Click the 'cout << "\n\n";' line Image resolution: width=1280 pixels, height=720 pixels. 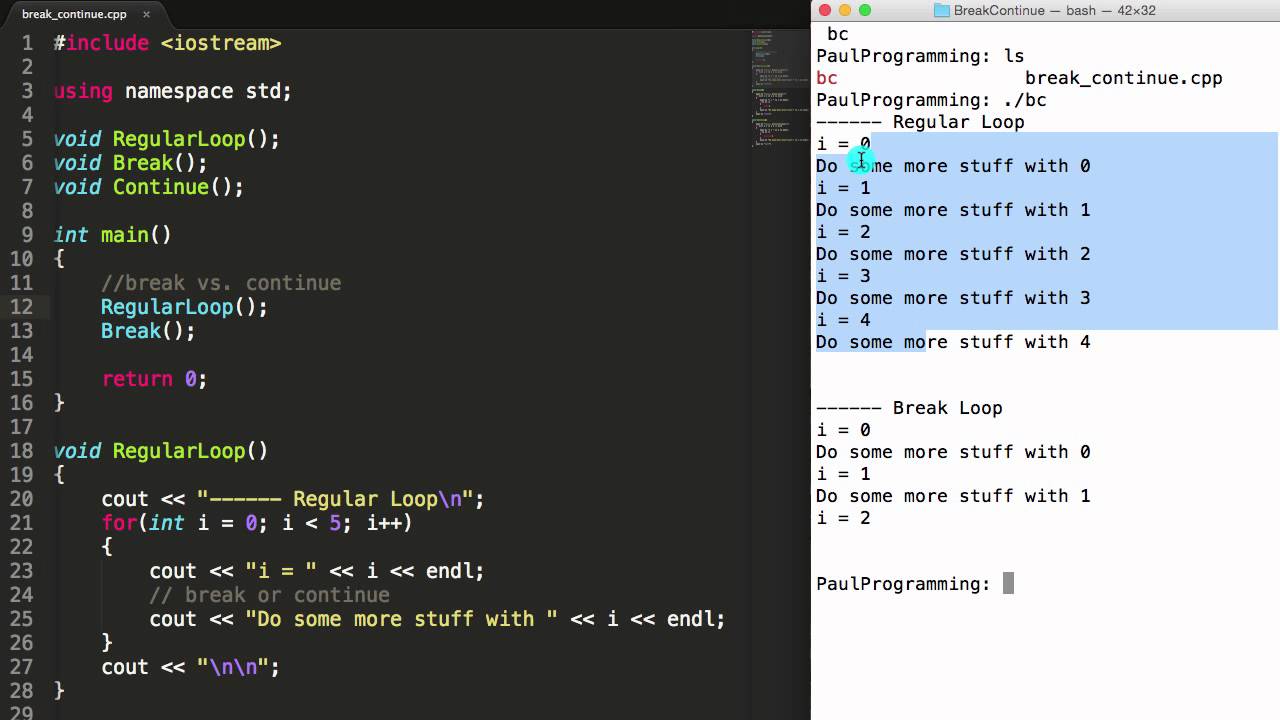coord(190,667)
